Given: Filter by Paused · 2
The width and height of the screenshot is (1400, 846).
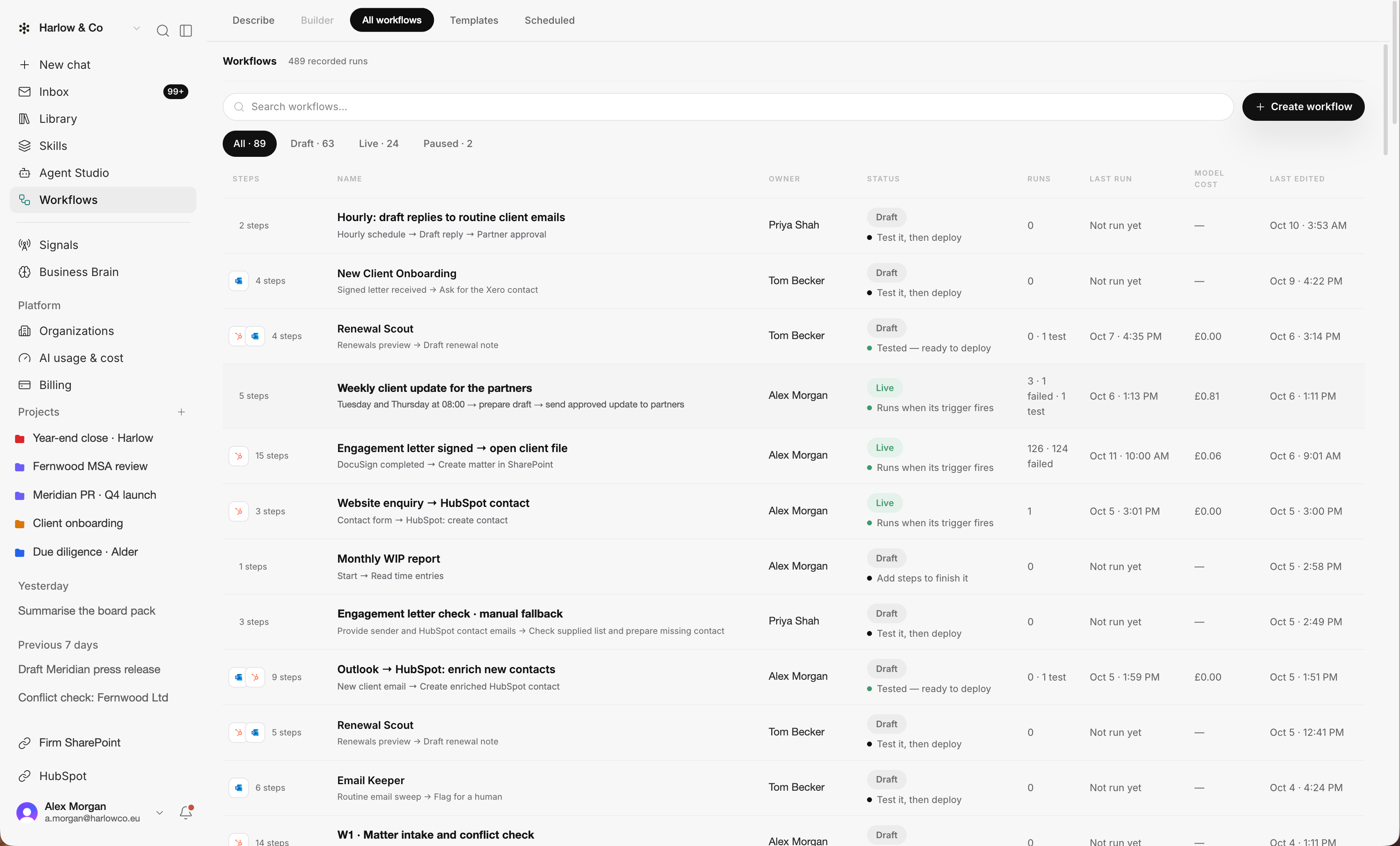Looking at the screenshot, I should pos(448,144).
